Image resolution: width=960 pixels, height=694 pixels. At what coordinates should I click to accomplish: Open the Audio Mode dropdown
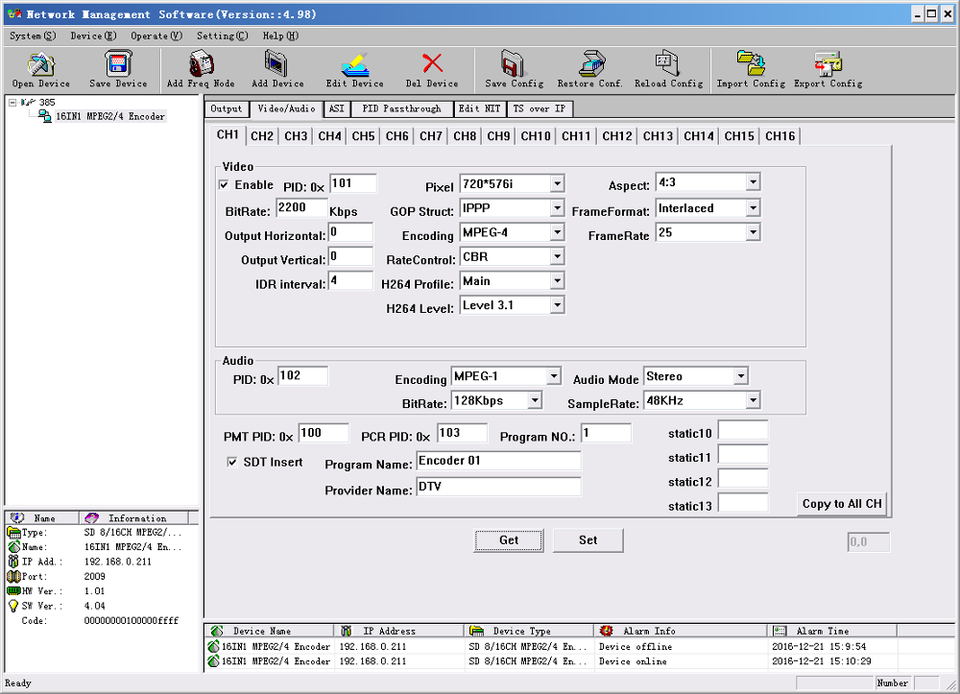point(740,377)
